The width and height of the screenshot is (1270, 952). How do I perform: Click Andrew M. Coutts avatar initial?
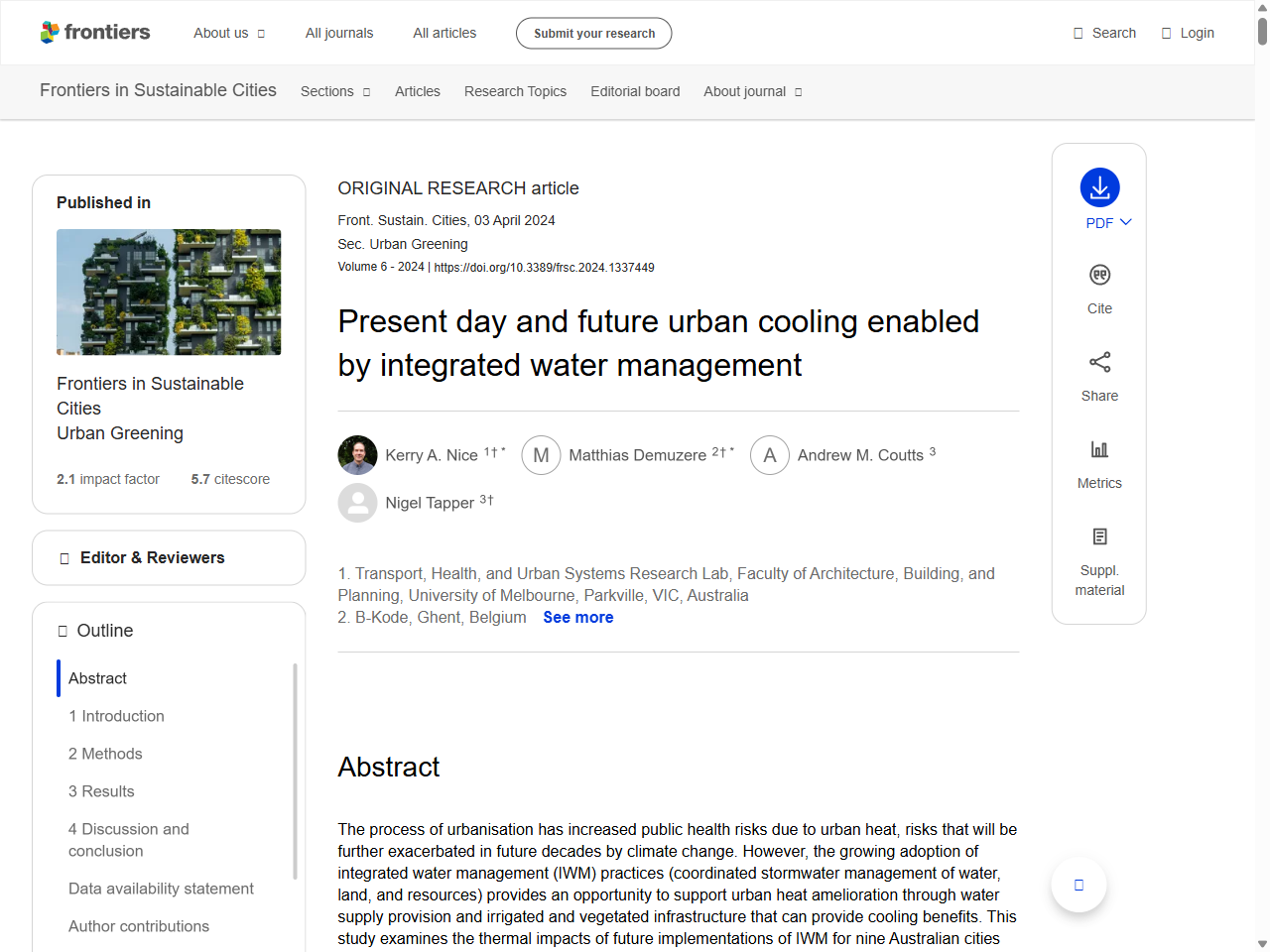(x=769, y=455)
